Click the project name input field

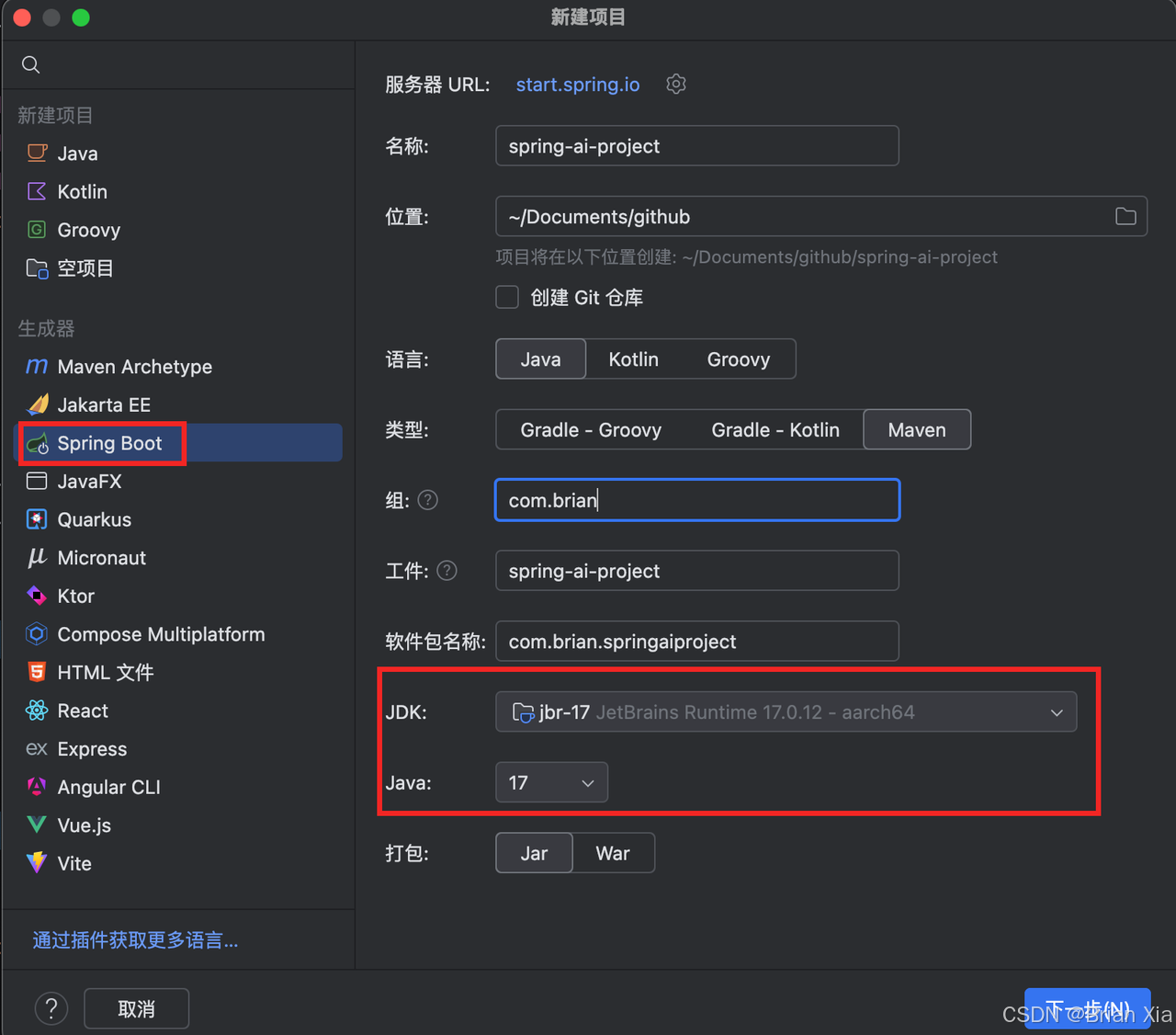tap(696, 146)
